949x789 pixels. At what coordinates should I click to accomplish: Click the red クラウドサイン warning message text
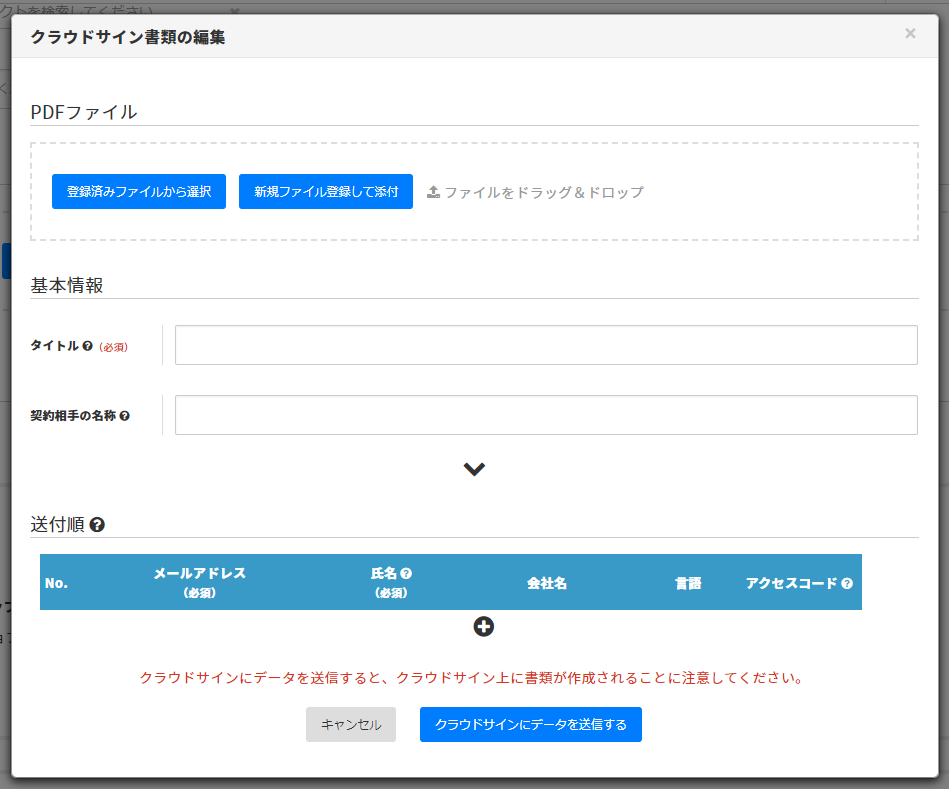tap(472, 678)
